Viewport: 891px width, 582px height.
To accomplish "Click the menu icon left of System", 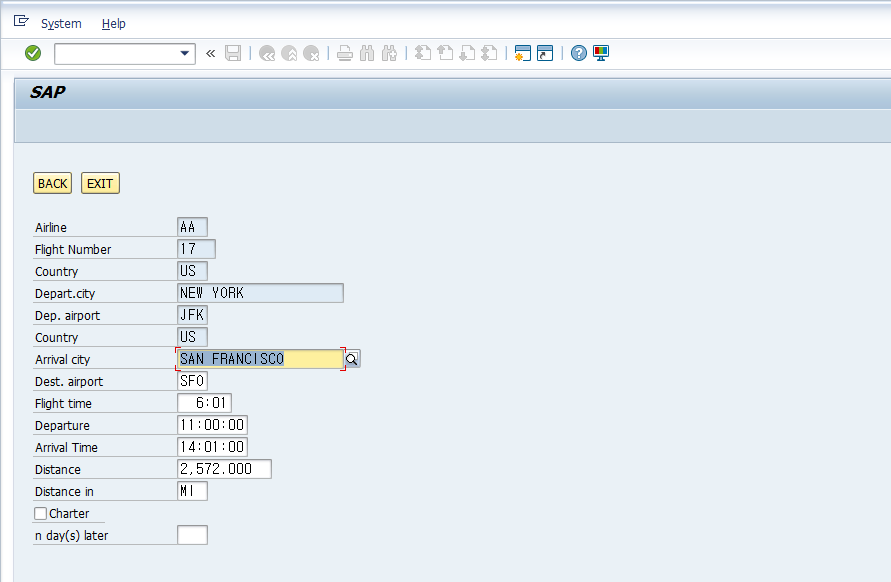I will click(x=21, y=22).
